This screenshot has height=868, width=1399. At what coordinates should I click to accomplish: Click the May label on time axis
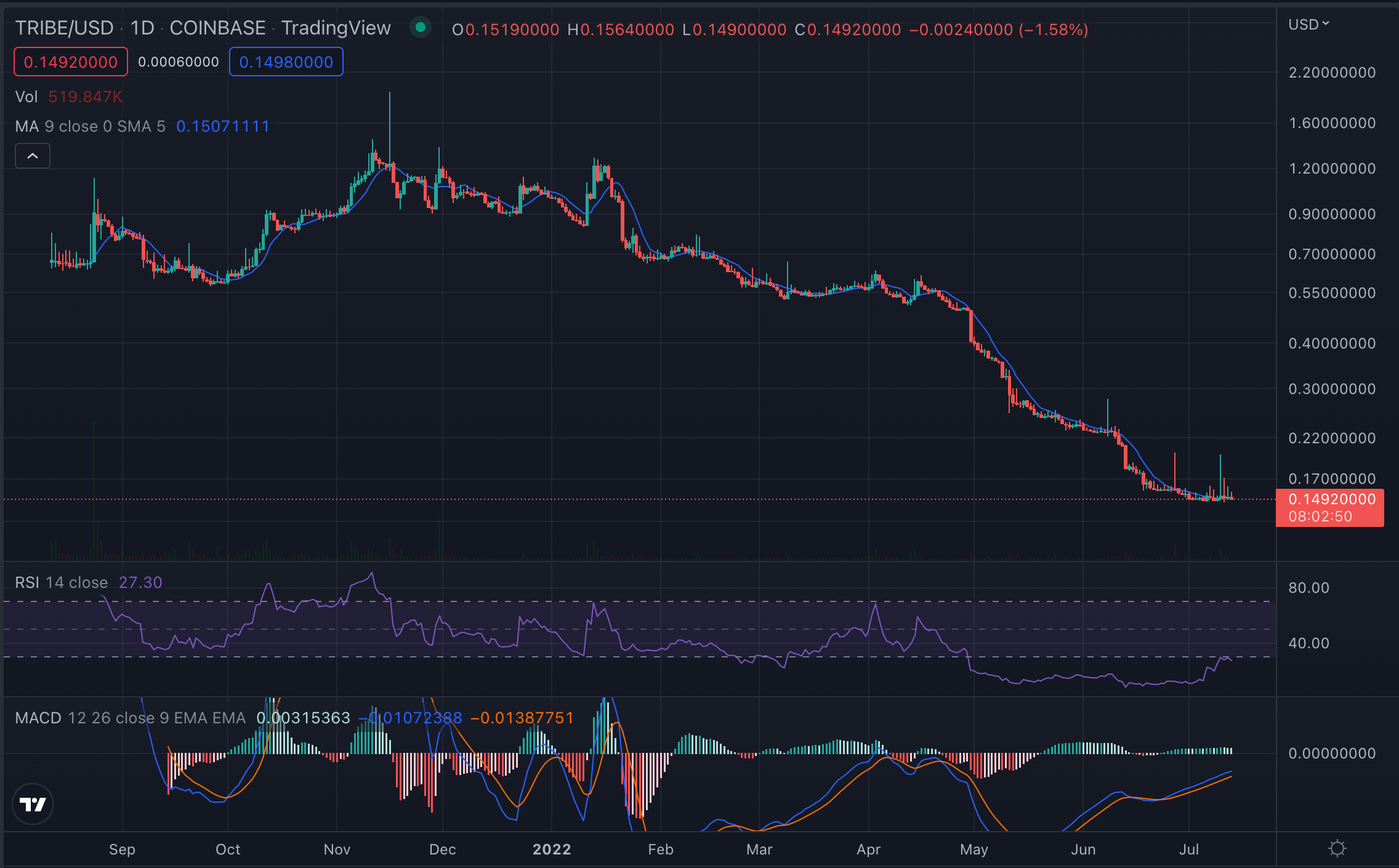974,850
